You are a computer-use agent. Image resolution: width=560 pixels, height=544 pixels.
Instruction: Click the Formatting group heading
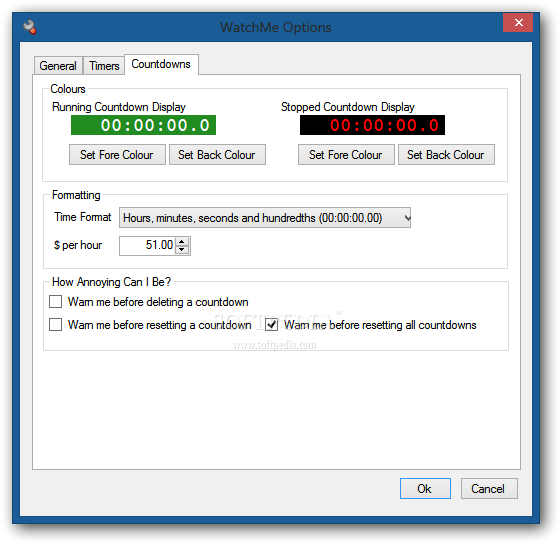pyautogui.click(x=76, y=195)
